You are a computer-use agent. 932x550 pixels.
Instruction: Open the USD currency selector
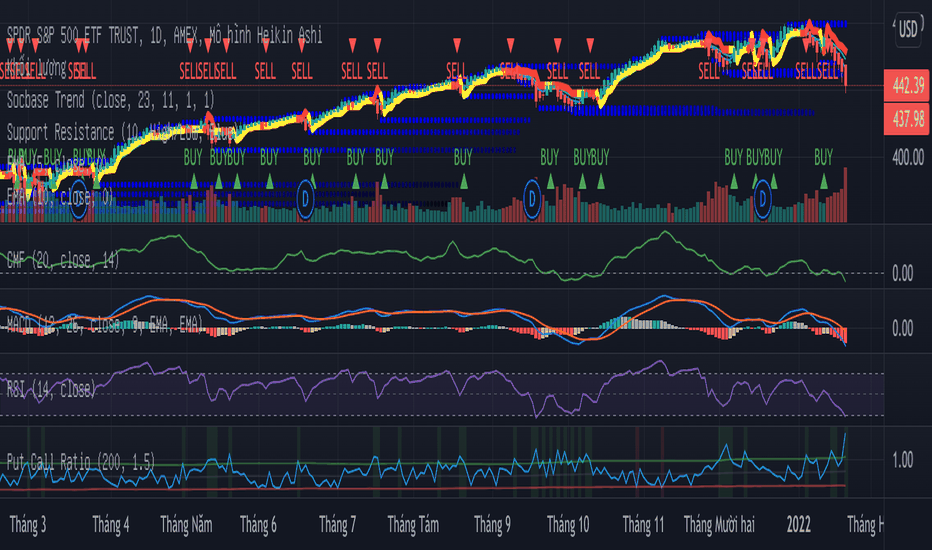(908, 28)
